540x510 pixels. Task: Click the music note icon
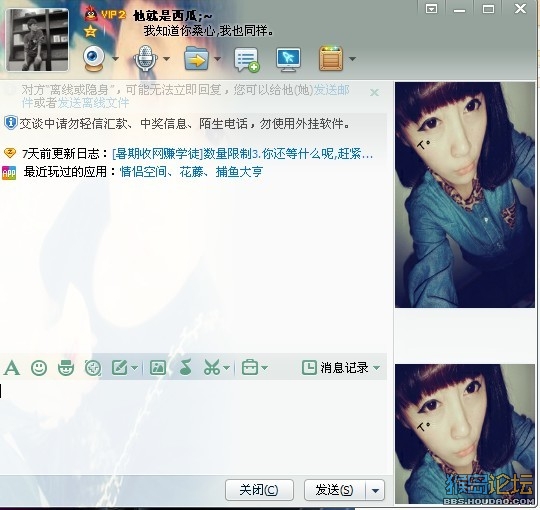(186, 367)
